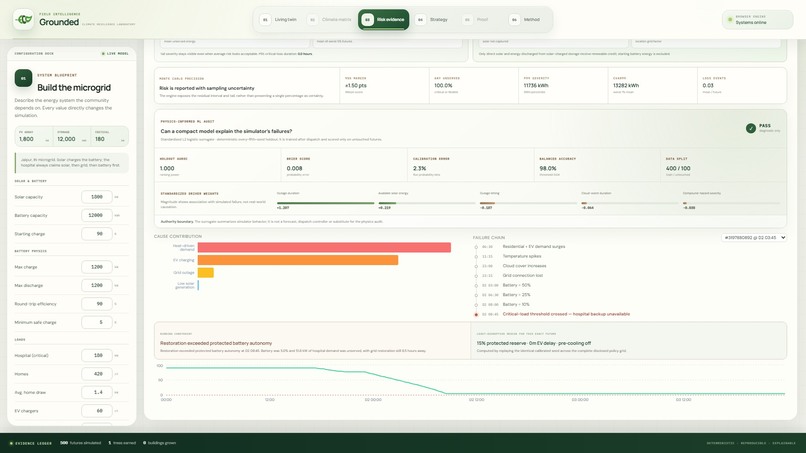
Task: Click the '15% protected reserve' recommendation card
Action: [629, 340]
